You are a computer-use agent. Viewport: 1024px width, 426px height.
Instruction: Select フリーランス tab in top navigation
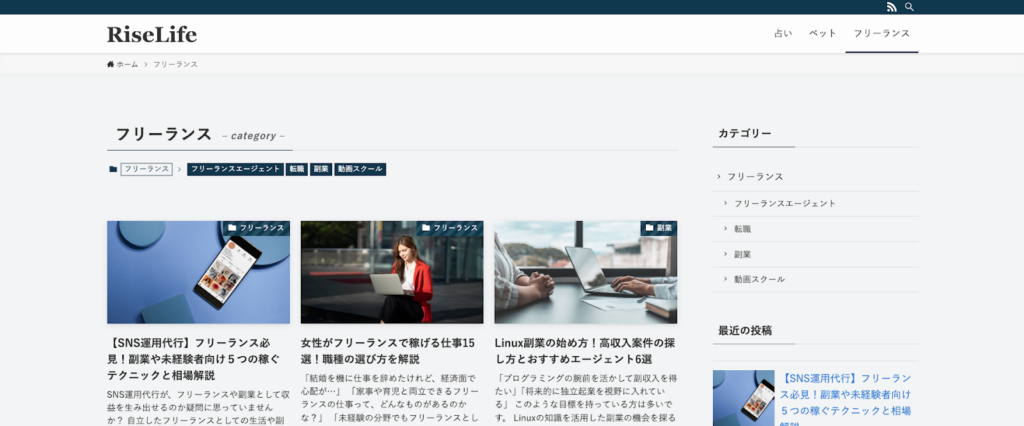[881, 34]
